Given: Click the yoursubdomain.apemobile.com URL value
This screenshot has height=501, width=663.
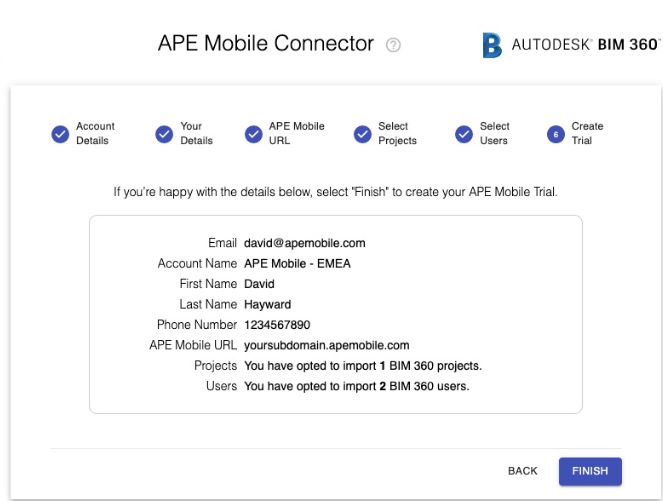Looking at the screenshot, I should [326, 345].
